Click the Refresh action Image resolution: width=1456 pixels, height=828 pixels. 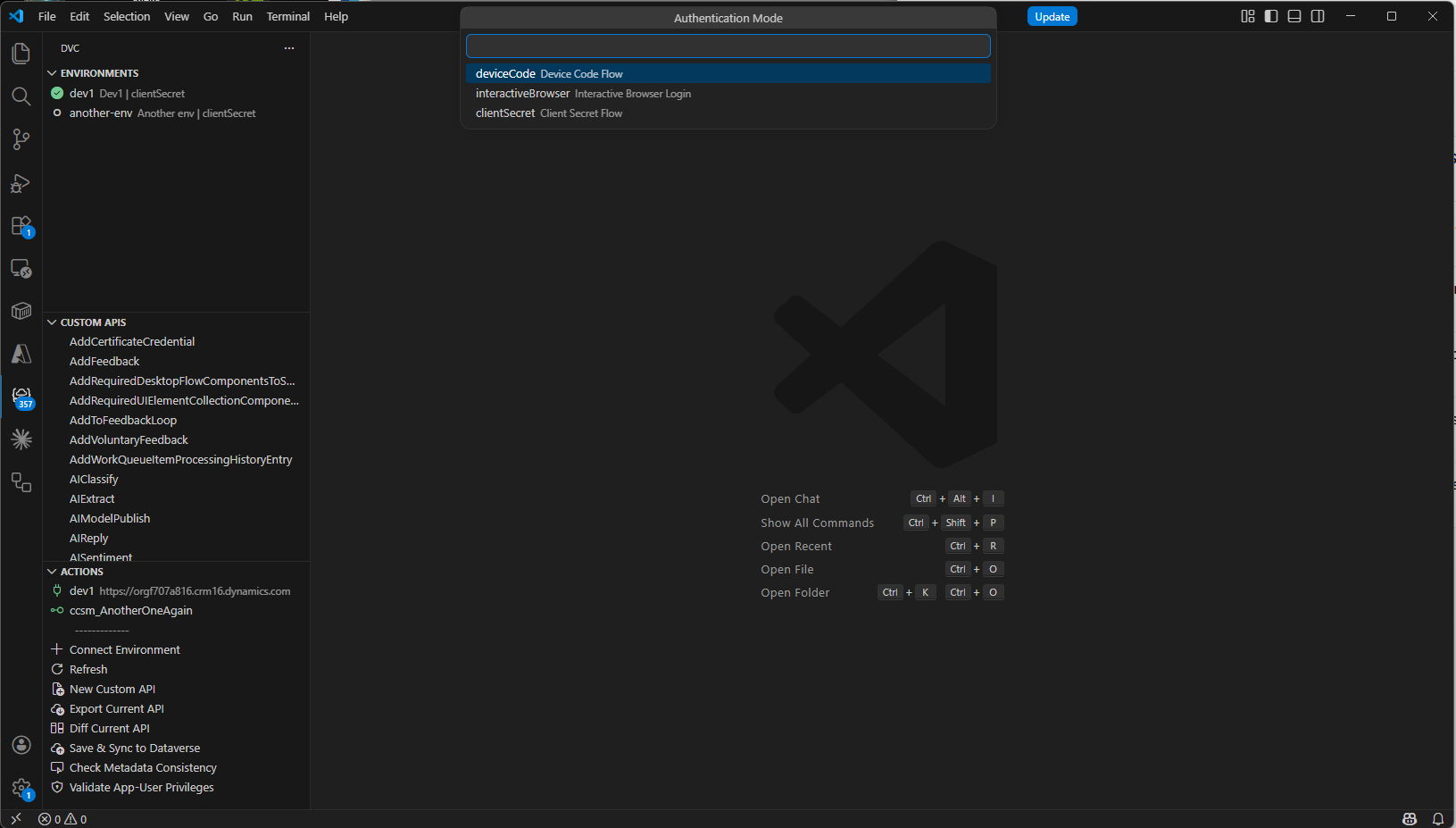click(177, 670)
